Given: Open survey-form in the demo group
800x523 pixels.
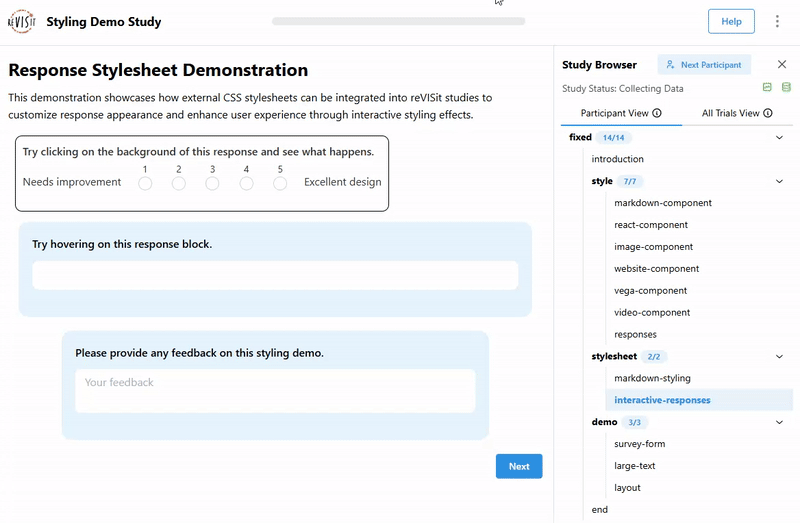Looking at the screenshot, I should (x=639, y=444).
